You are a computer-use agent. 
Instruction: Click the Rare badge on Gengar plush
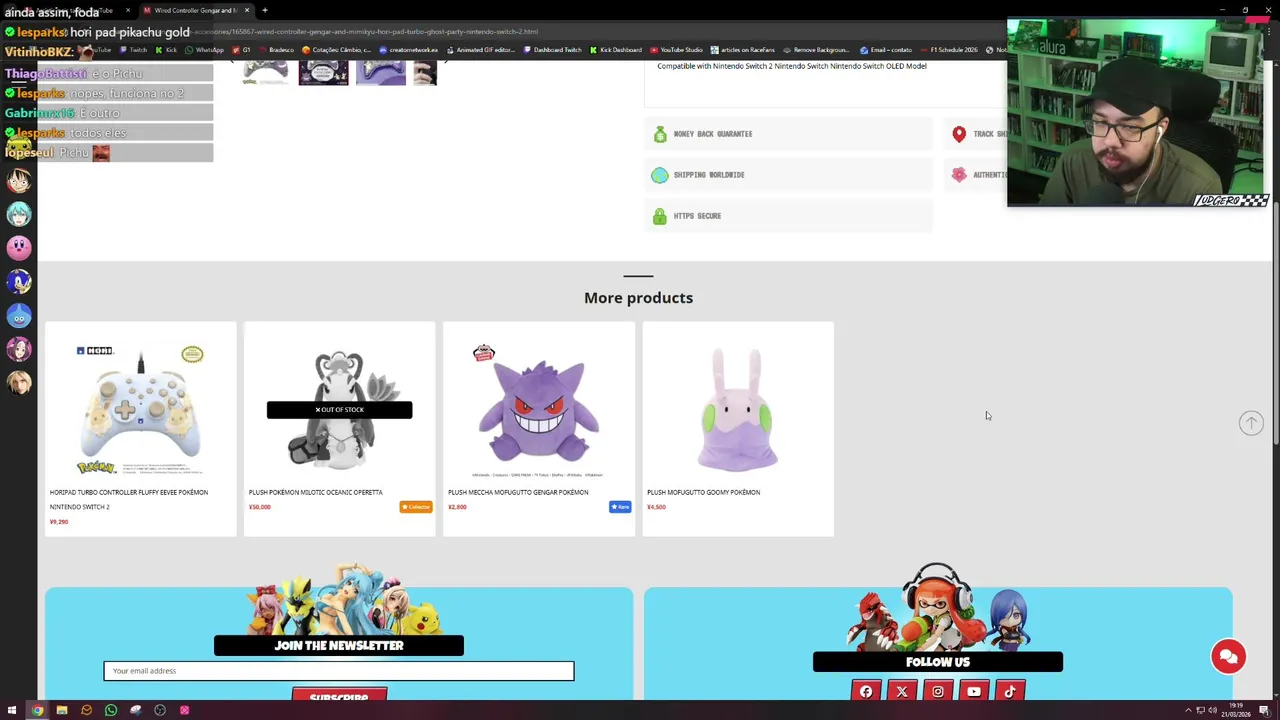[620, 507]
